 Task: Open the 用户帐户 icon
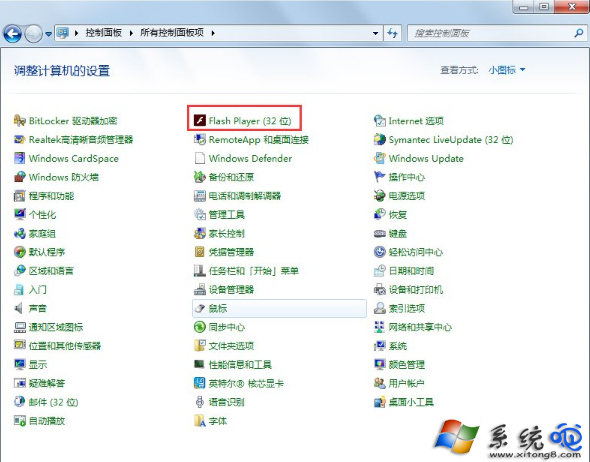coord(380,383)
